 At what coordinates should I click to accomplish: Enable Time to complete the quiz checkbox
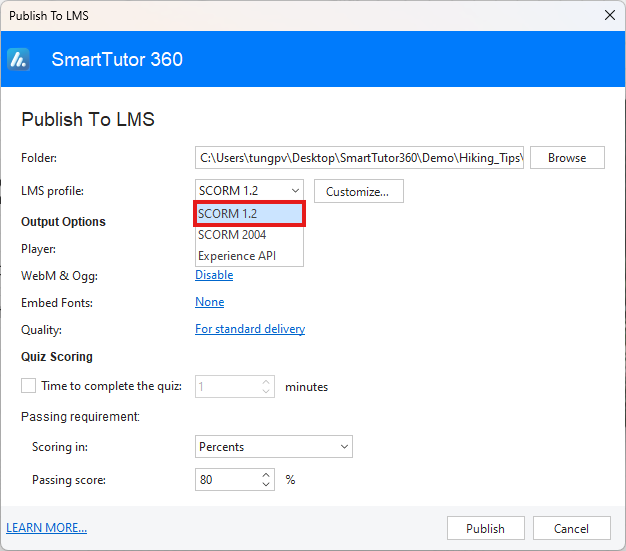tap(28, 386)
